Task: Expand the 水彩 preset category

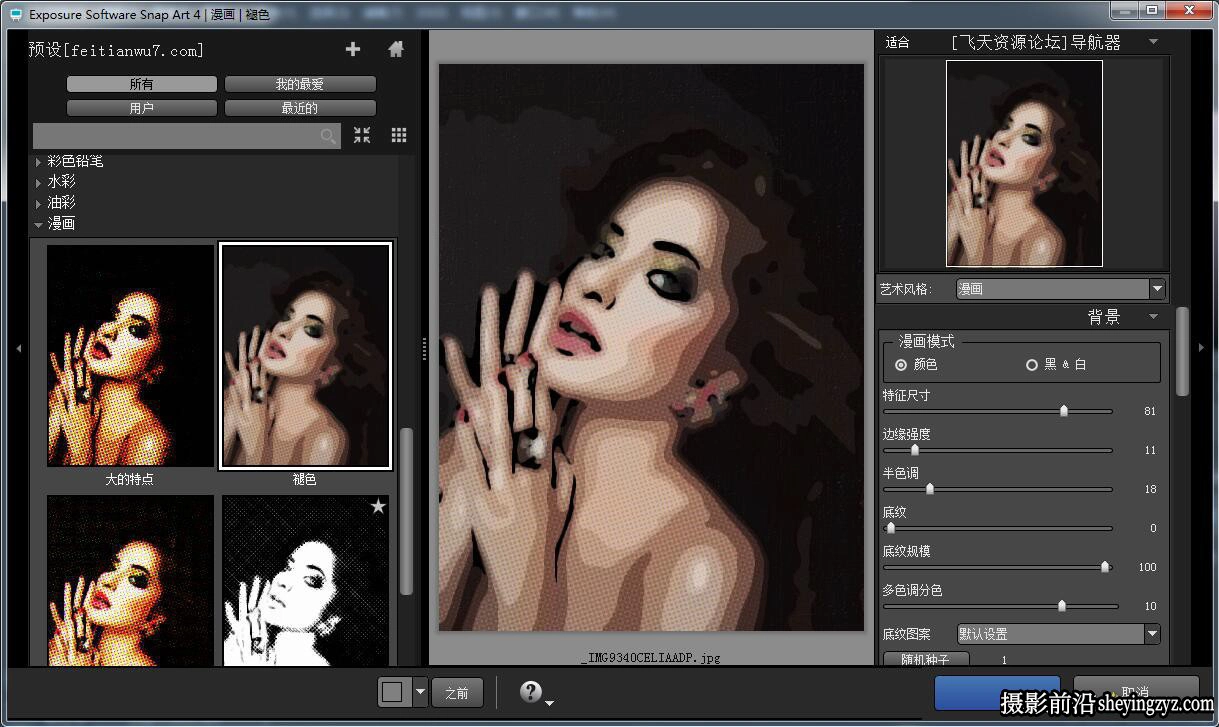Action: click(39, 182)
